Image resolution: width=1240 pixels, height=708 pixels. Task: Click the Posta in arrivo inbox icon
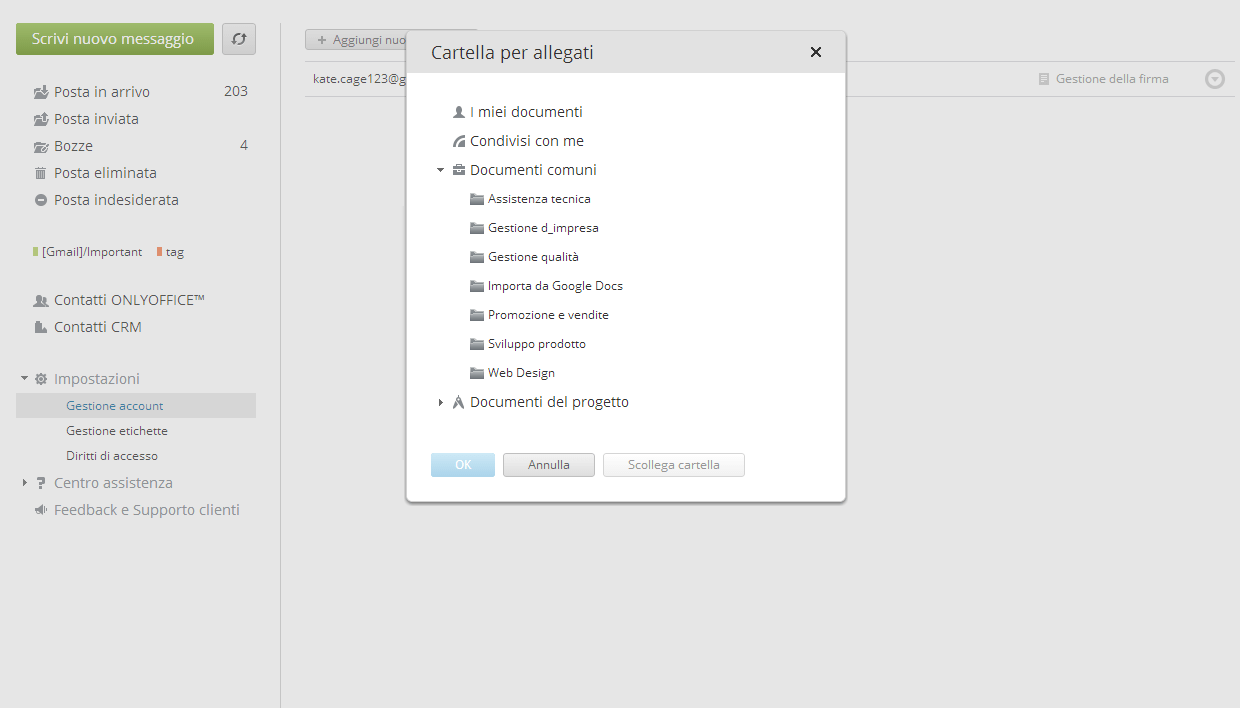point(41,92)
